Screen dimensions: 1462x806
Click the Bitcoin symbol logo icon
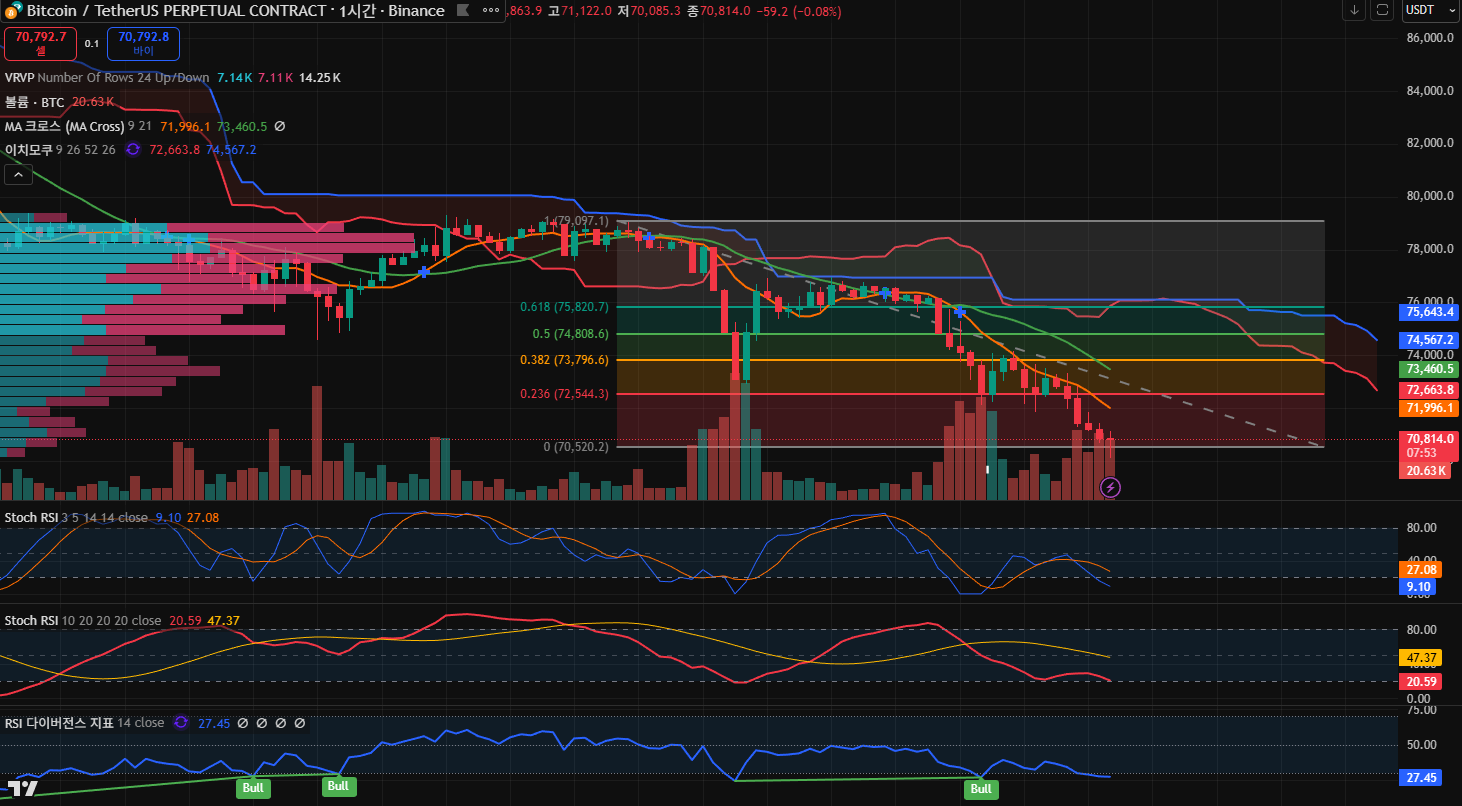[x=13, y=11]
